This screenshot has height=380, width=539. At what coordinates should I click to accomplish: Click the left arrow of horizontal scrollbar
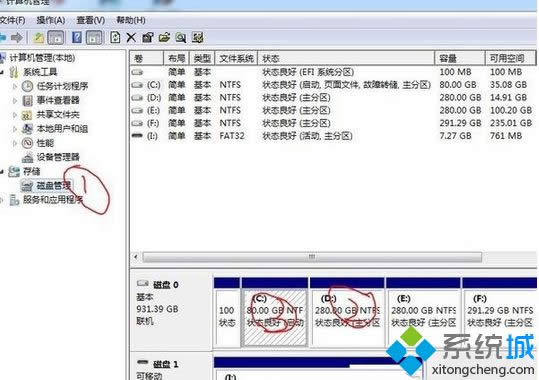tap(136, 257)
